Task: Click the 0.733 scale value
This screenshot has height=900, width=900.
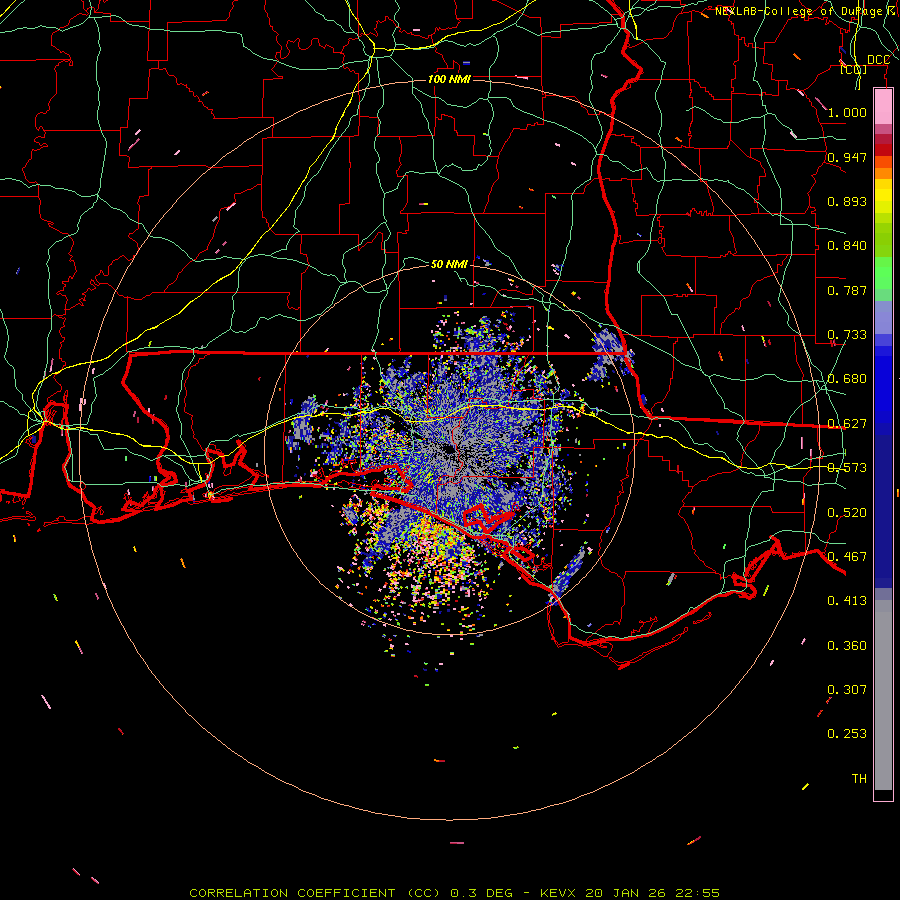Action: pos(847,335)
